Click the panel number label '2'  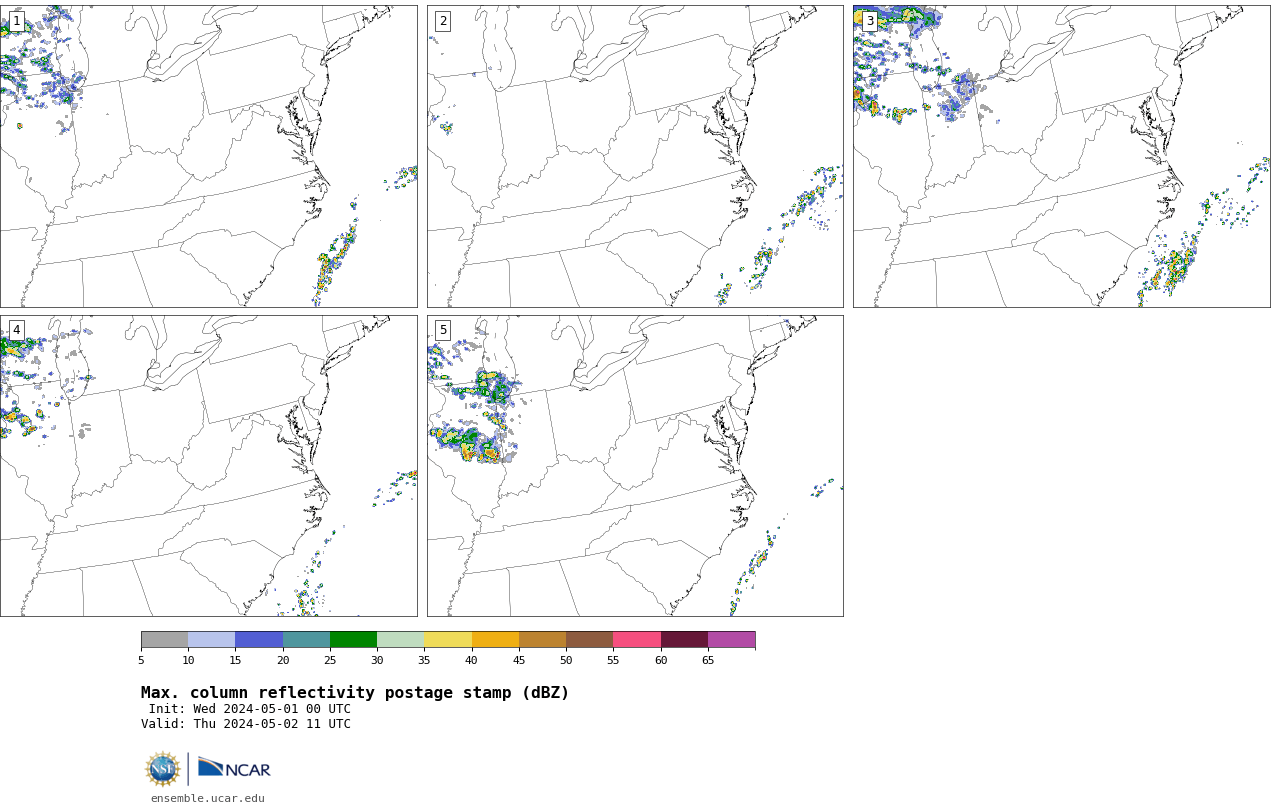(x=443, y=21)
